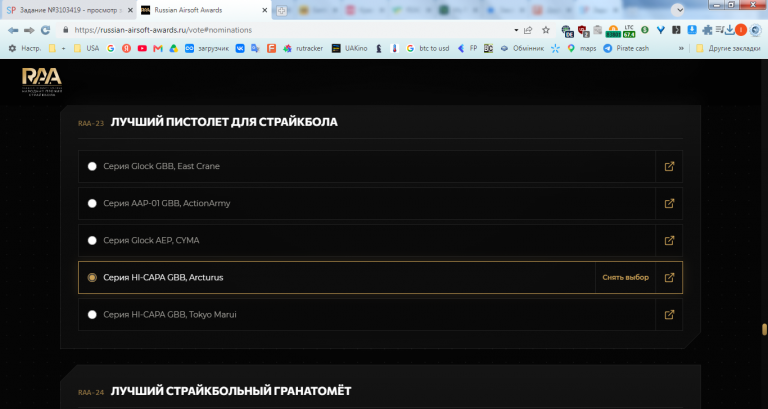Open the Yandex bookmark icon
The height and width of the screenshot is (409, 768).
coord(126,48)
